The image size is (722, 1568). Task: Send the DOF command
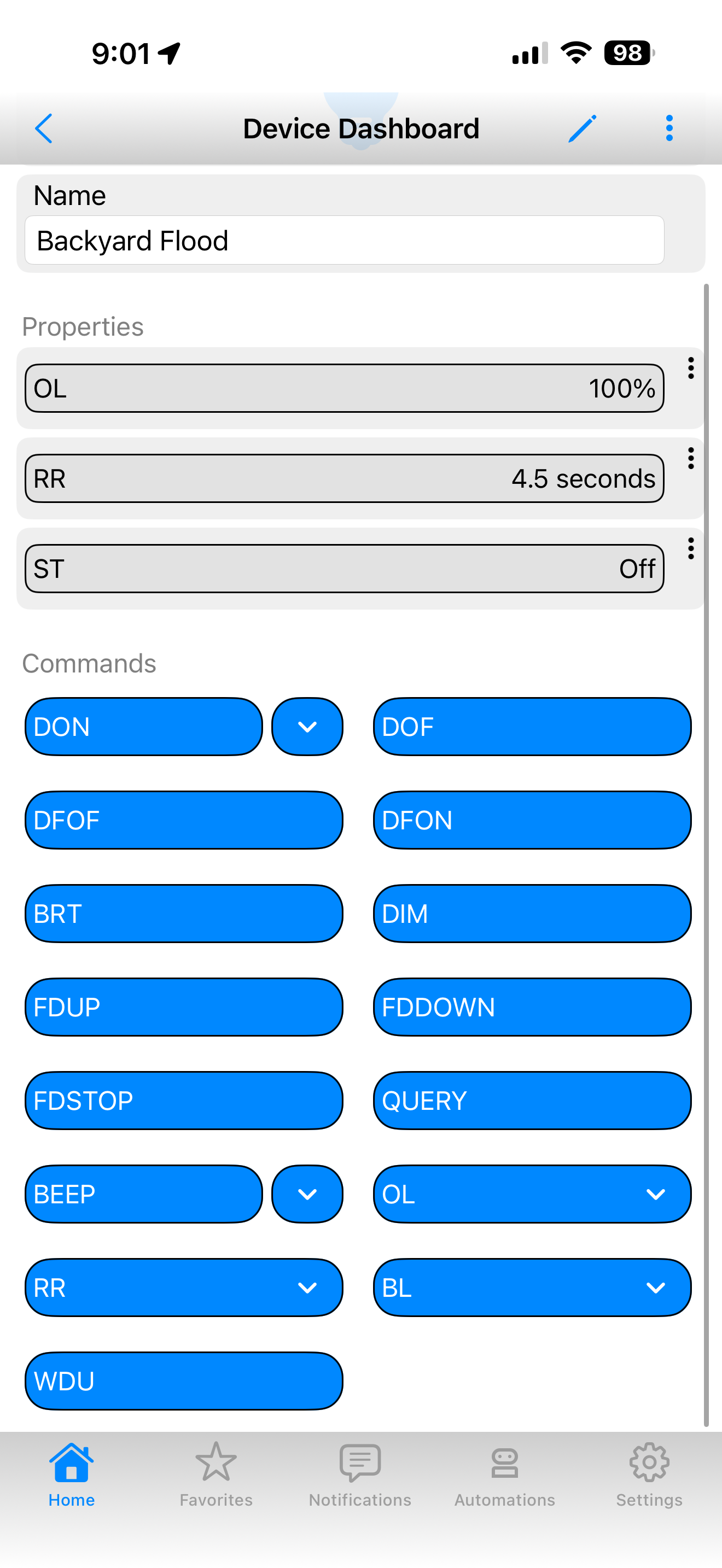tap(532, 727)
